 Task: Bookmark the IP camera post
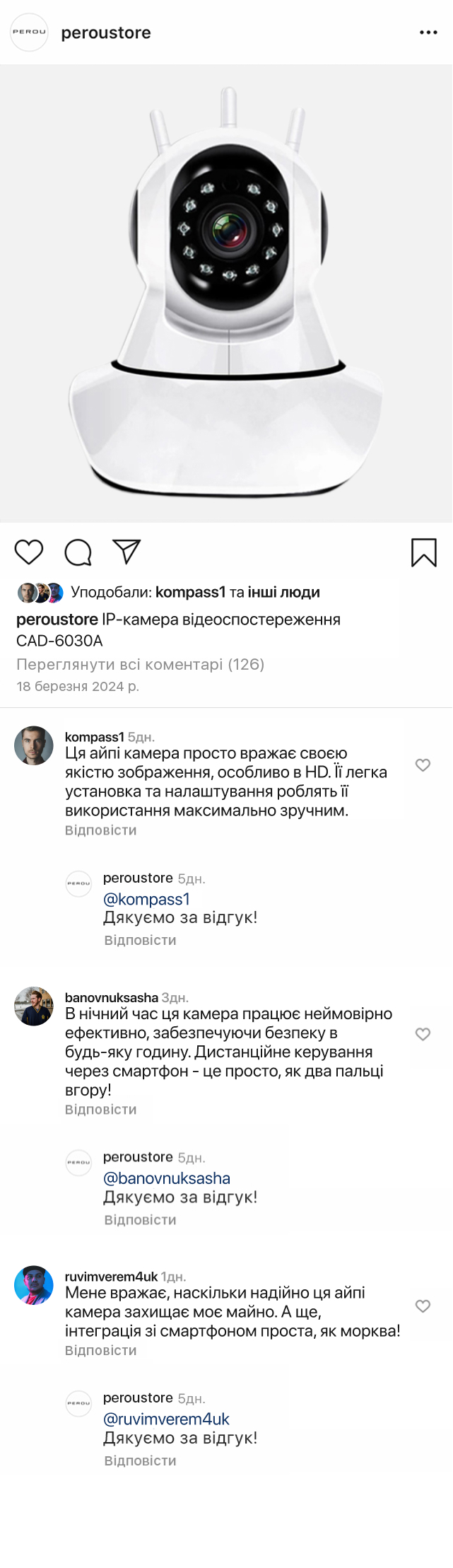click(x=424, y=552)
